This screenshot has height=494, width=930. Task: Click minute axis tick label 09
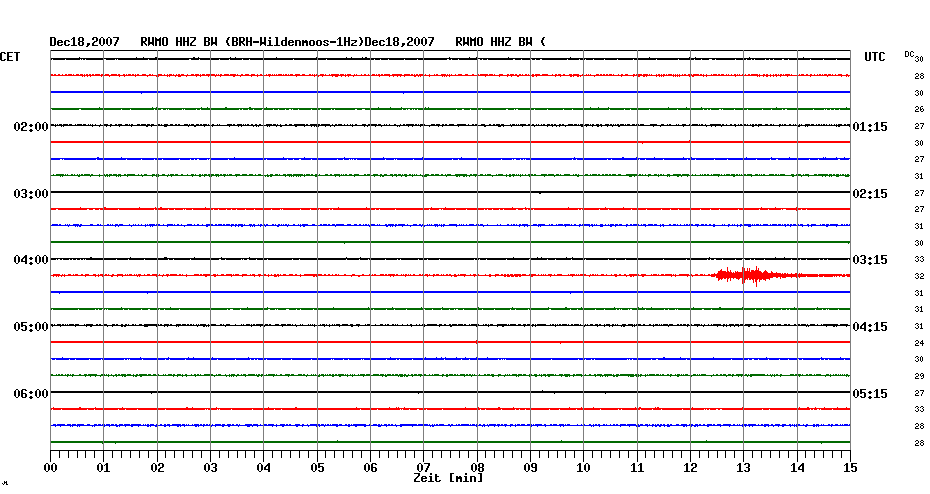pyautogui.click(x=530, y=468)
